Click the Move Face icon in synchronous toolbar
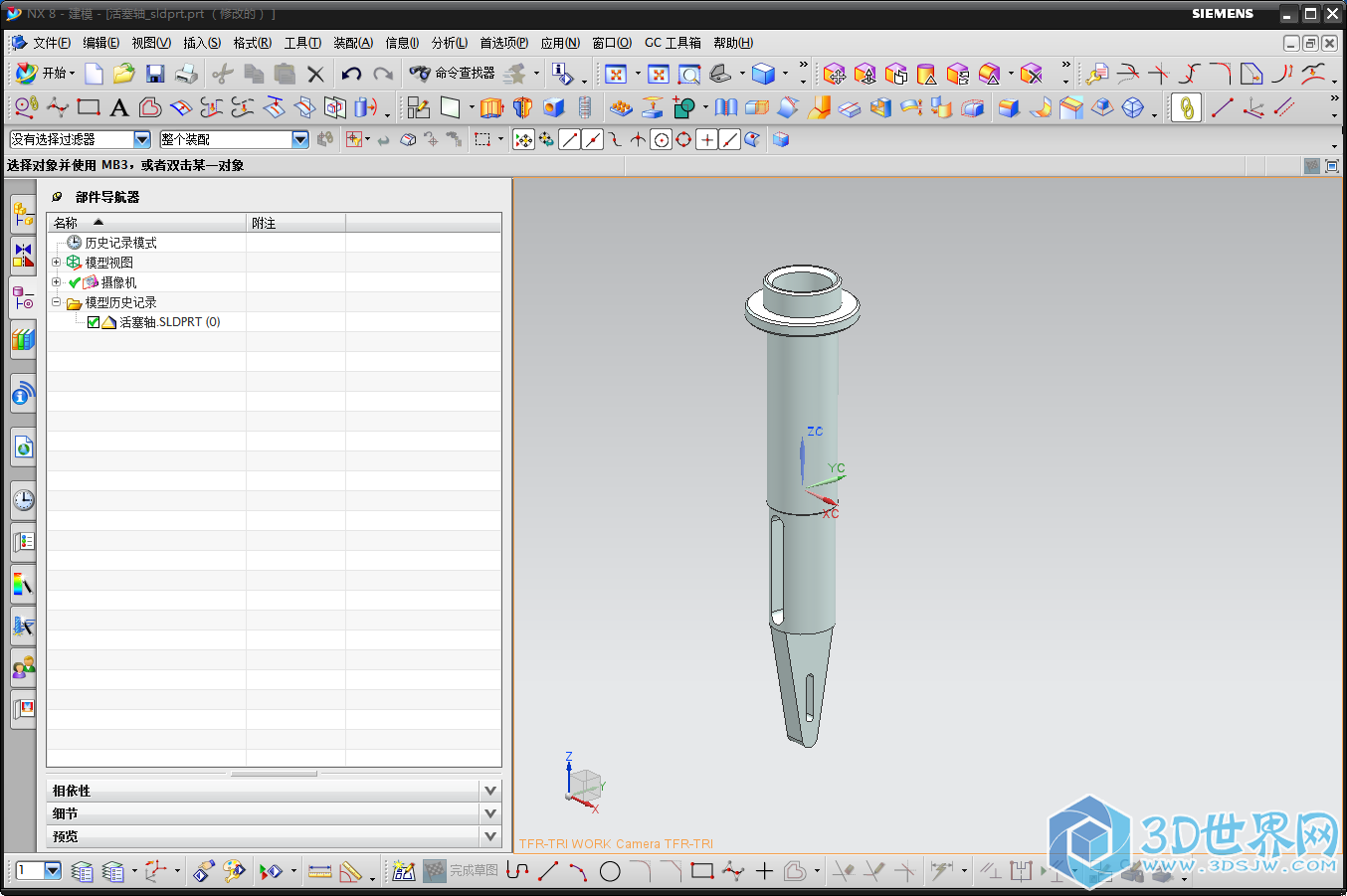The width and height of the screenshot is (1347, 896). click(x=835, y=75)
